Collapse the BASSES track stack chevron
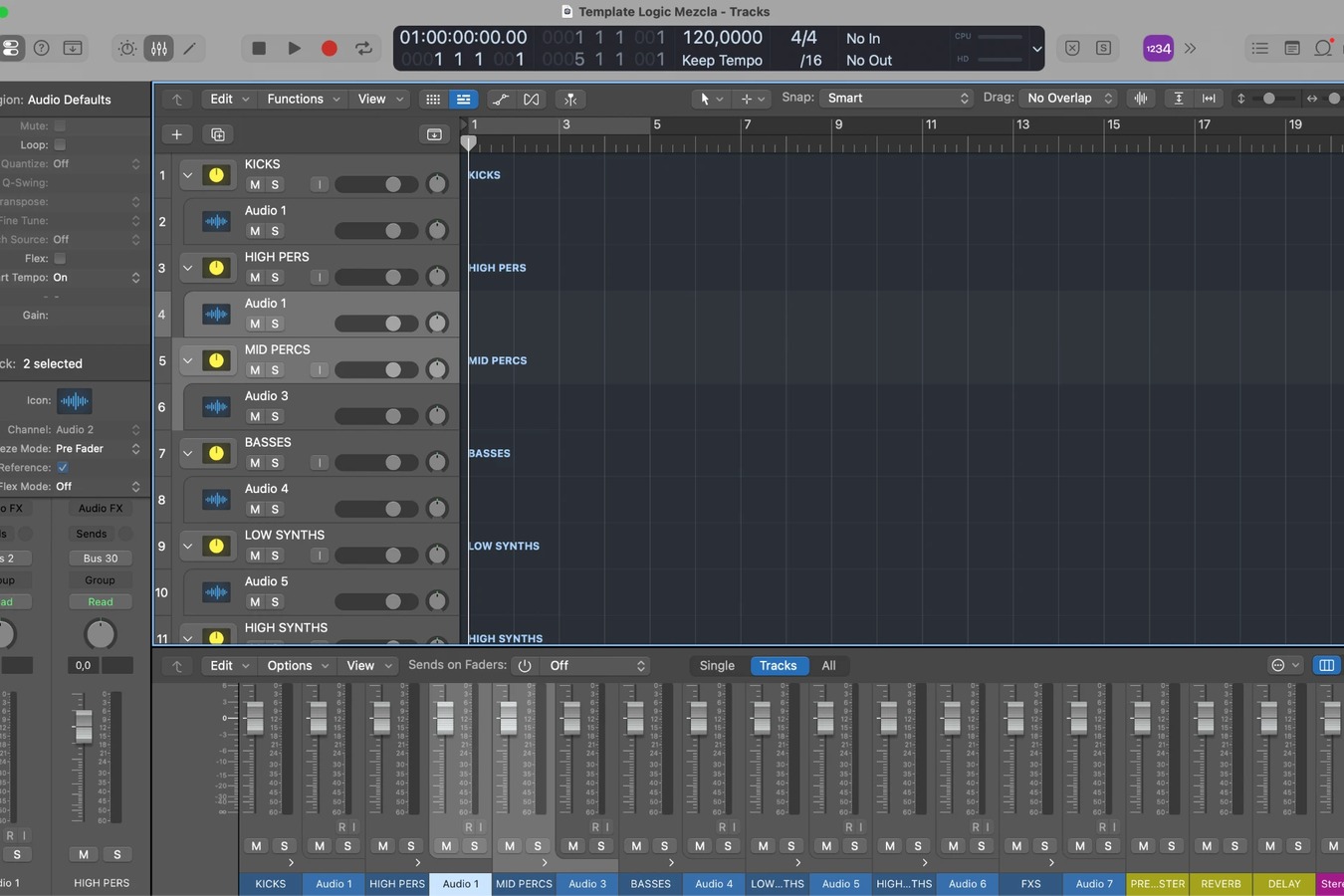 coord(187,453)
